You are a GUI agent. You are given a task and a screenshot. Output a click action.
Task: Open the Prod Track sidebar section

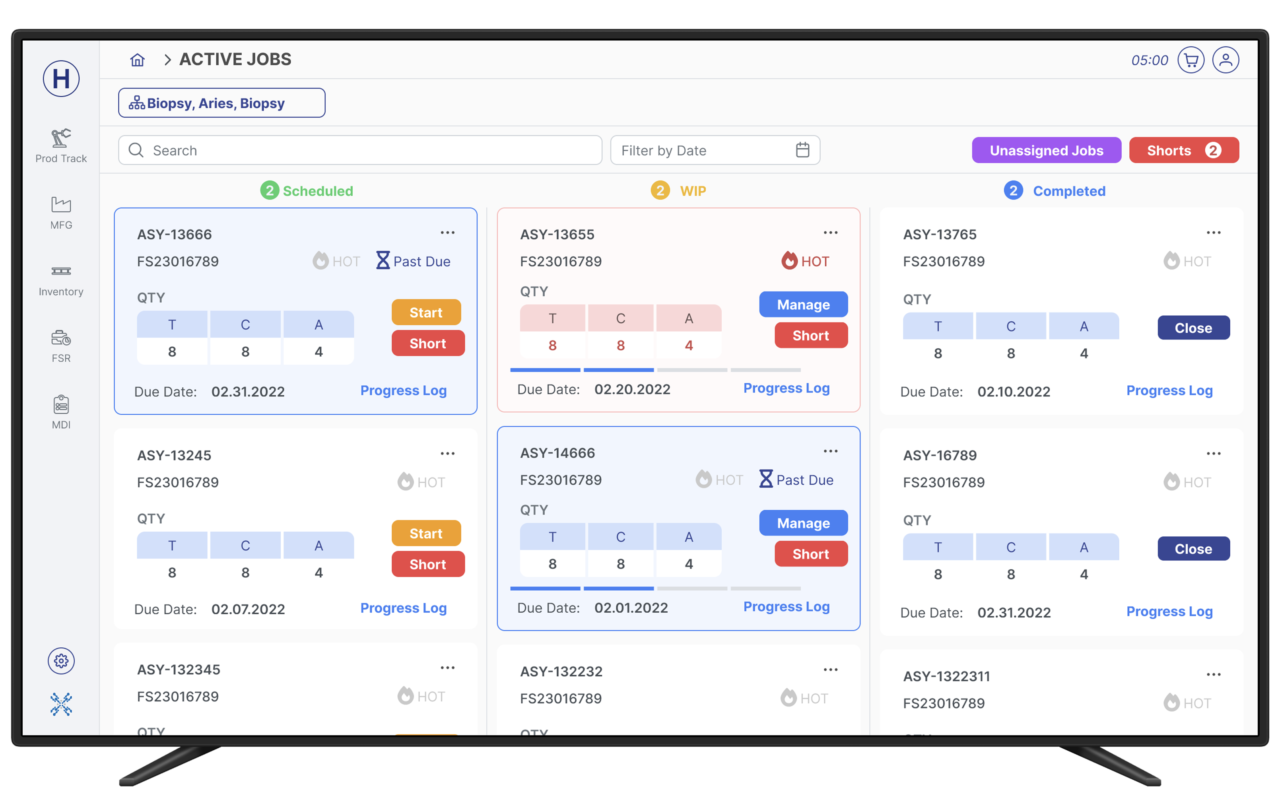click(61, 145)
